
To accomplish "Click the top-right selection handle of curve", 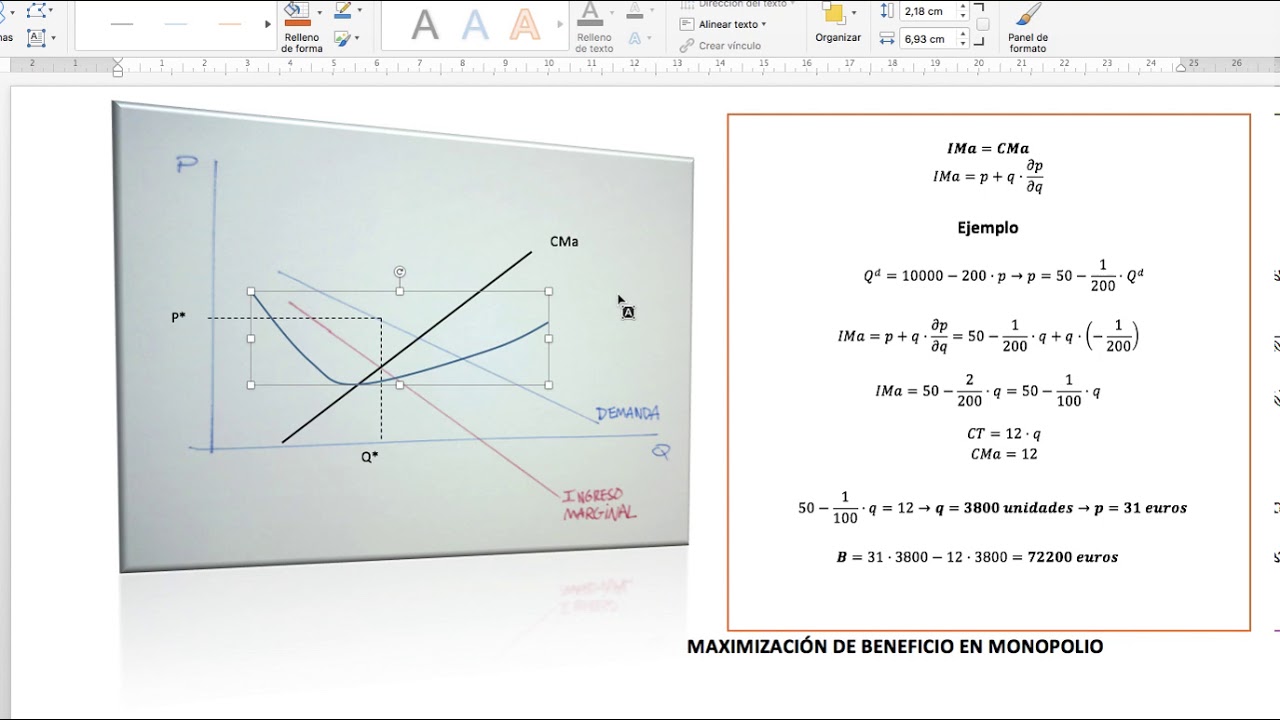I will 549,291.
